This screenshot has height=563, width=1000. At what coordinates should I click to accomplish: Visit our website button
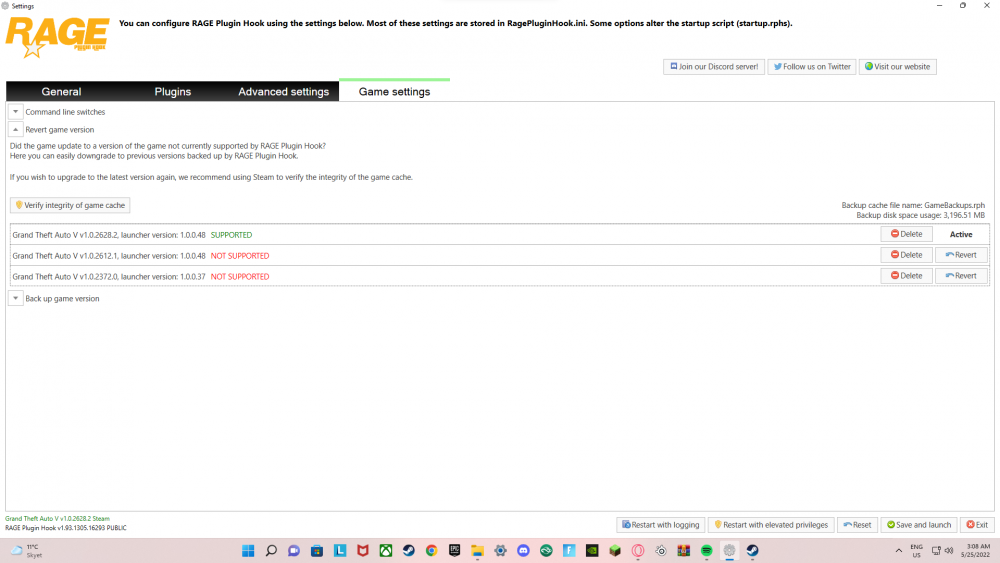pos(897,66)
